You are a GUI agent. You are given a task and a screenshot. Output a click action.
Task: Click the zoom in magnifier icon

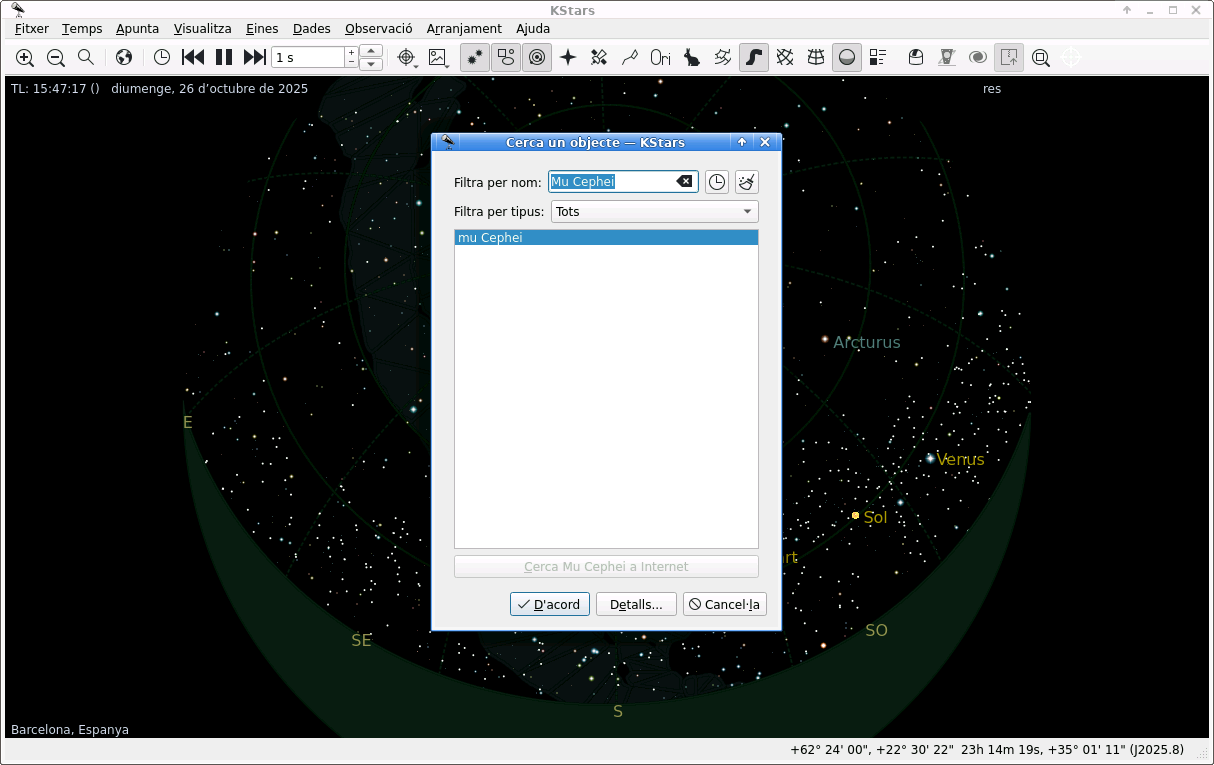pos(25,58)
